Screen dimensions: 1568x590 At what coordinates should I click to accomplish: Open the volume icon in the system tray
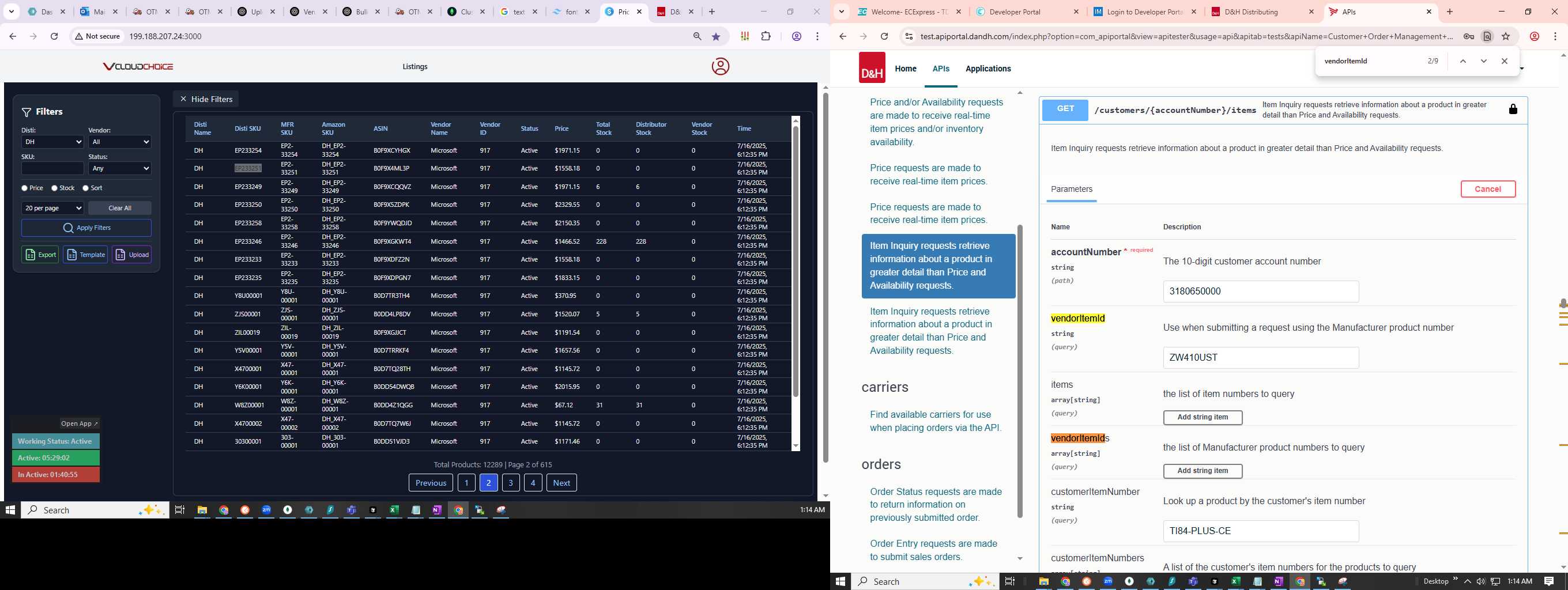(x=1480, y=581)
